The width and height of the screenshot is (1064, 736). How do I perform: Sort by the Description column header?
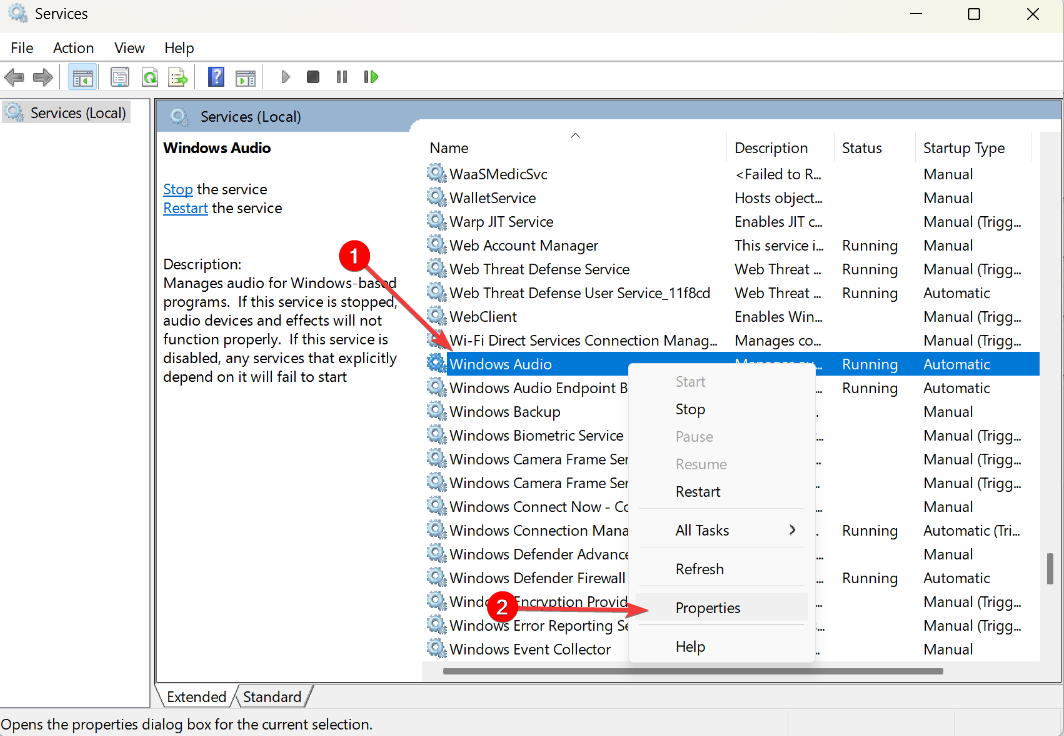pos(780,148)
